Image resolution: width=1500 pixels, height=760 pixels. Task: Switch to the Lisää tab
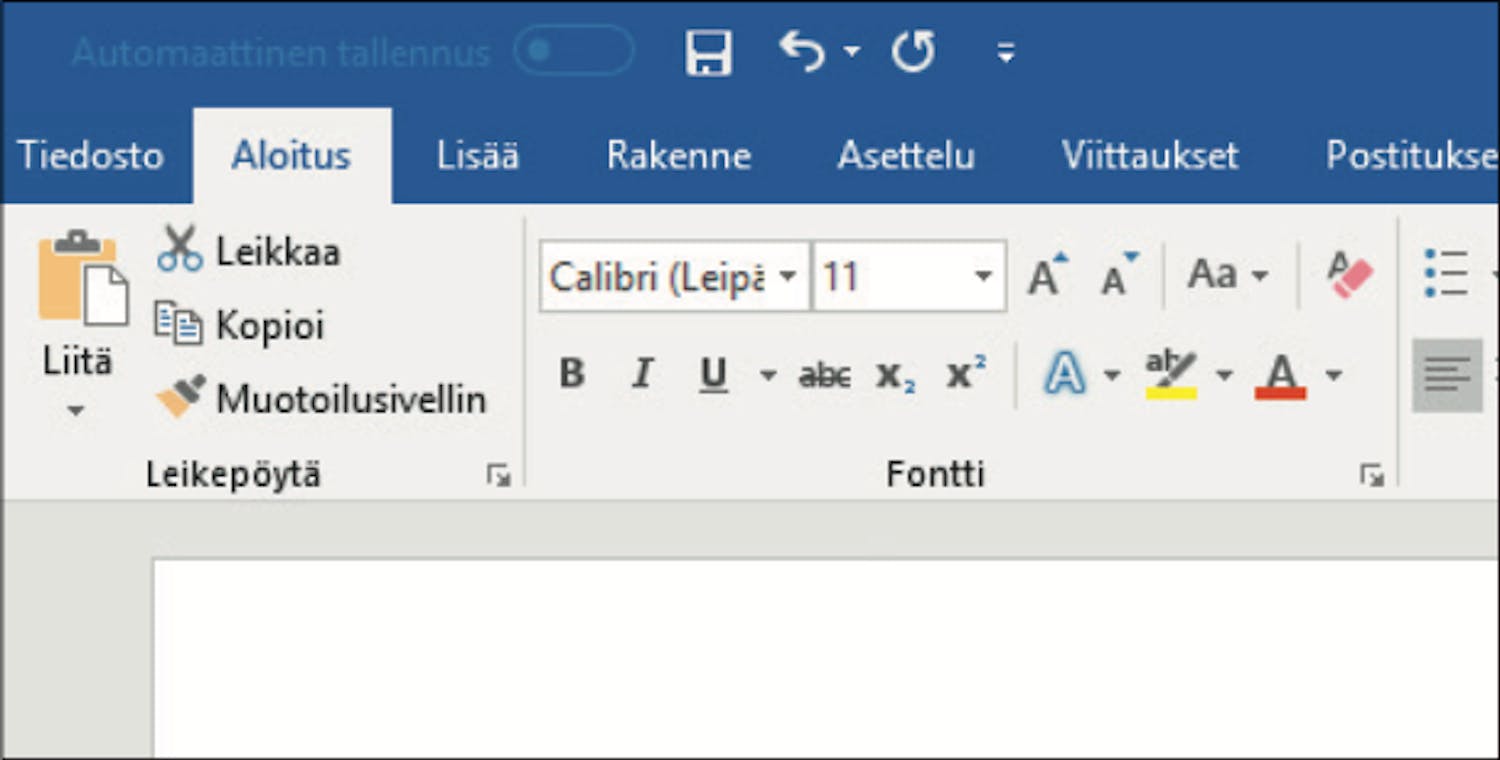[478, 156]
